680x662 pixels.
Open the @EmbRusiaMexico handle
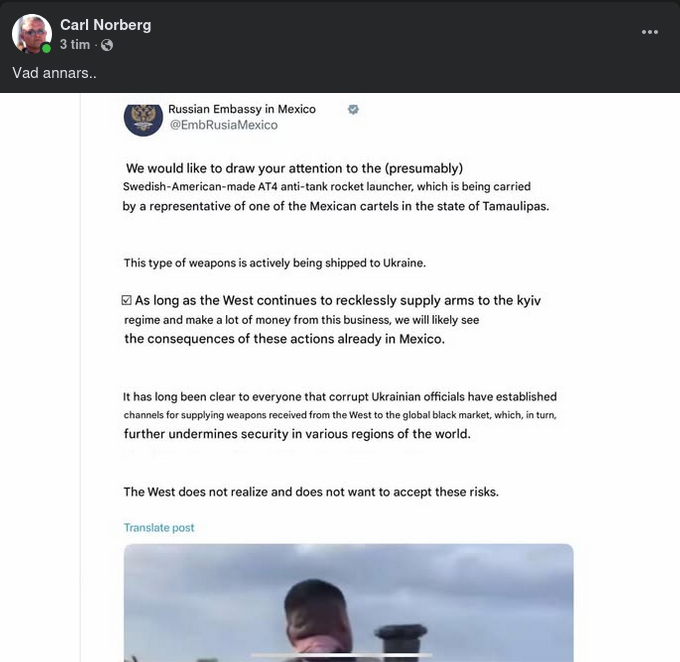tap(223, 125)
